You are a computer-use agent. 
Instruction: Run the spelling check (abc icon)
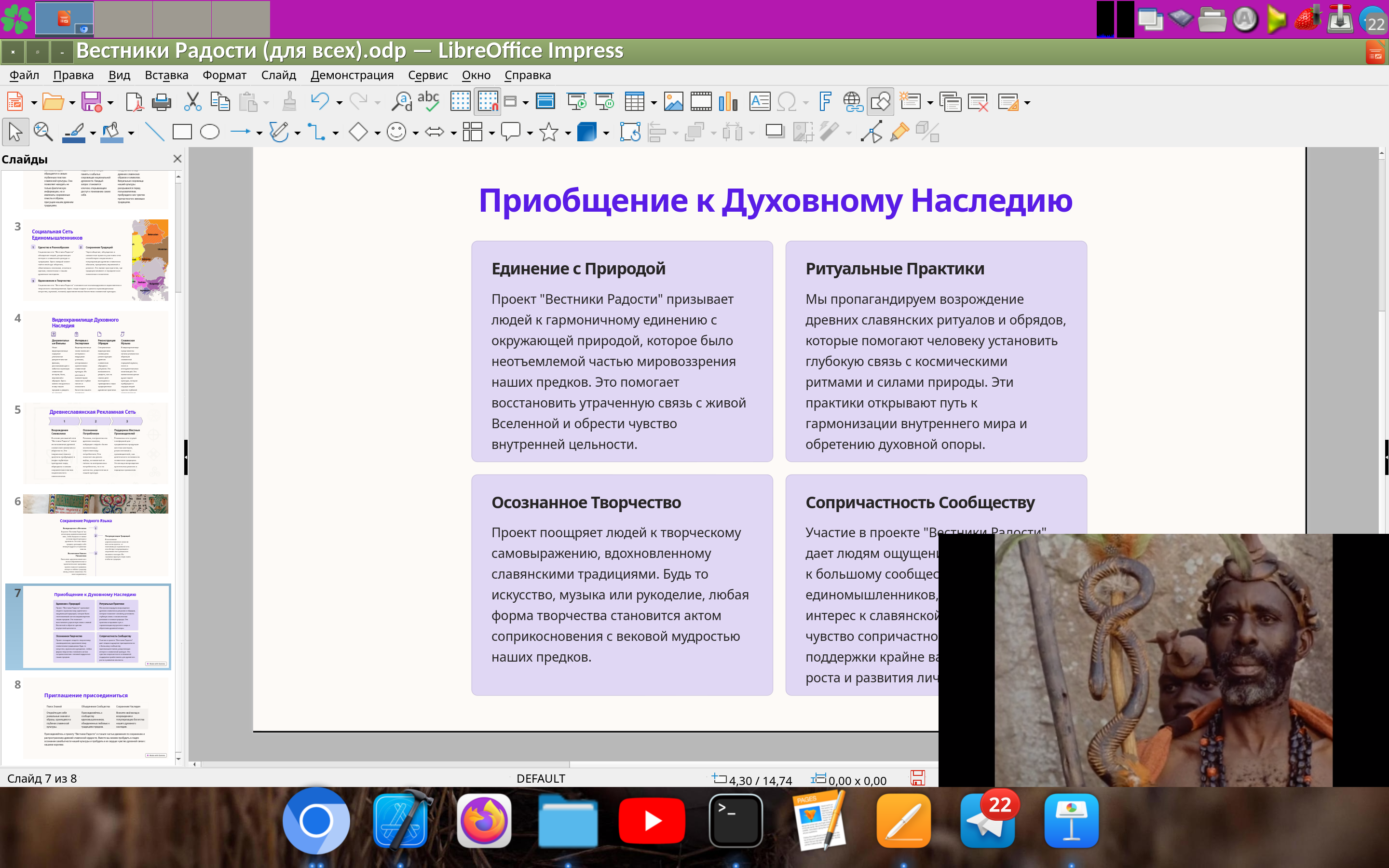click(429, 102)
